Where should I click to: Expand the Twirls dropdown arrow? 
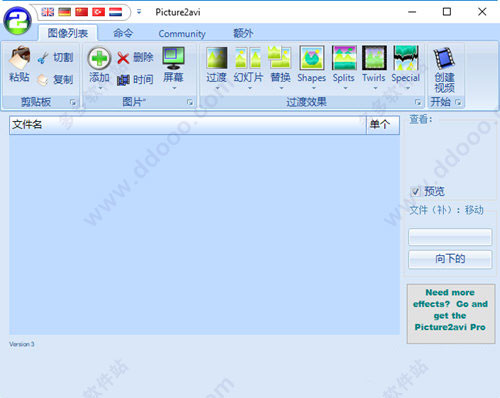click(x=375, y=88)
